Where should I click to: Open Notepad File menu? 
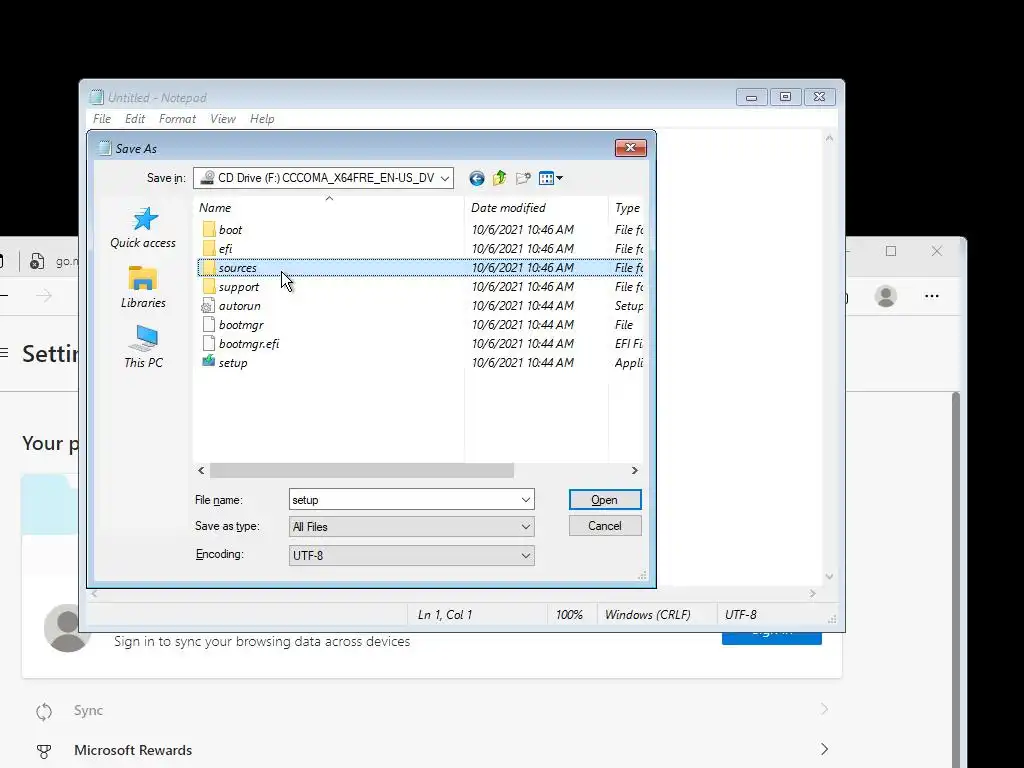point(102,119)
